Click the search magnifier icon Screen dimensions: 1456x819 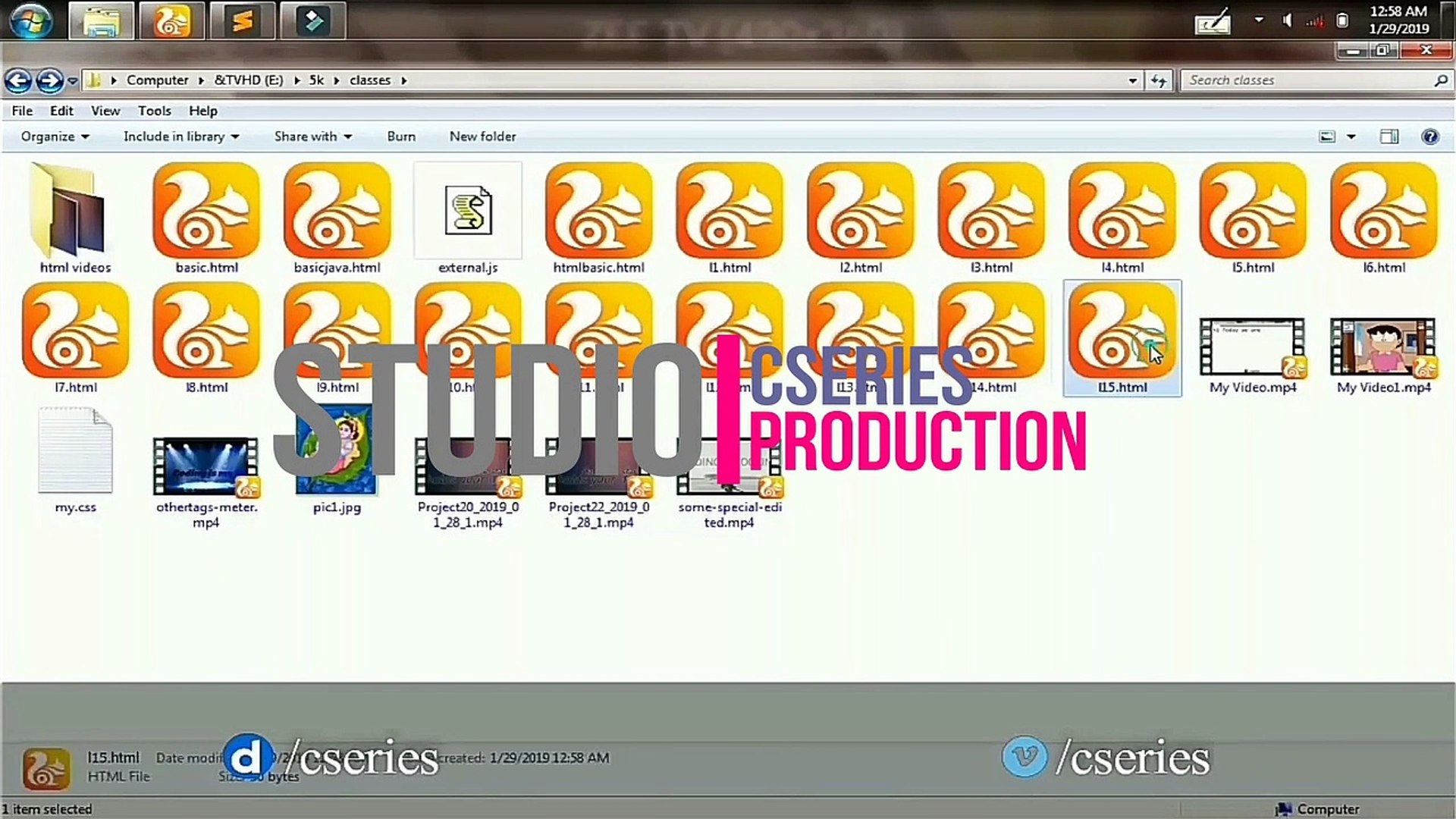tap(1441, 80)
